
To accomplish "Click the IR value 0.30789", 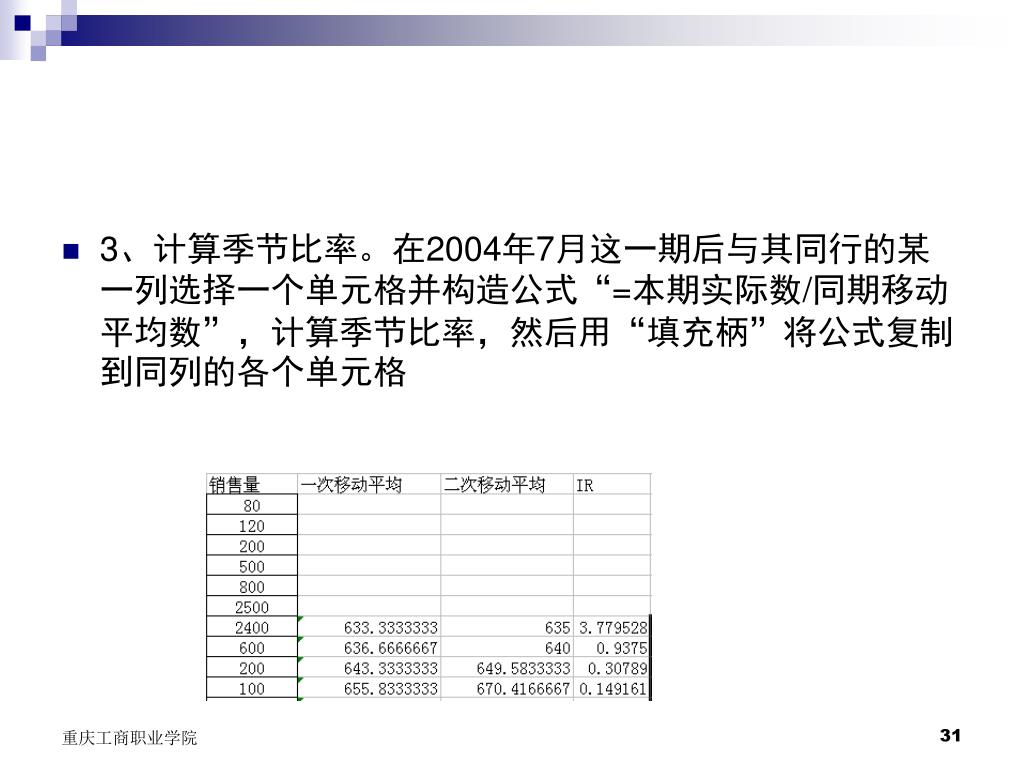I will pos(617,668).
